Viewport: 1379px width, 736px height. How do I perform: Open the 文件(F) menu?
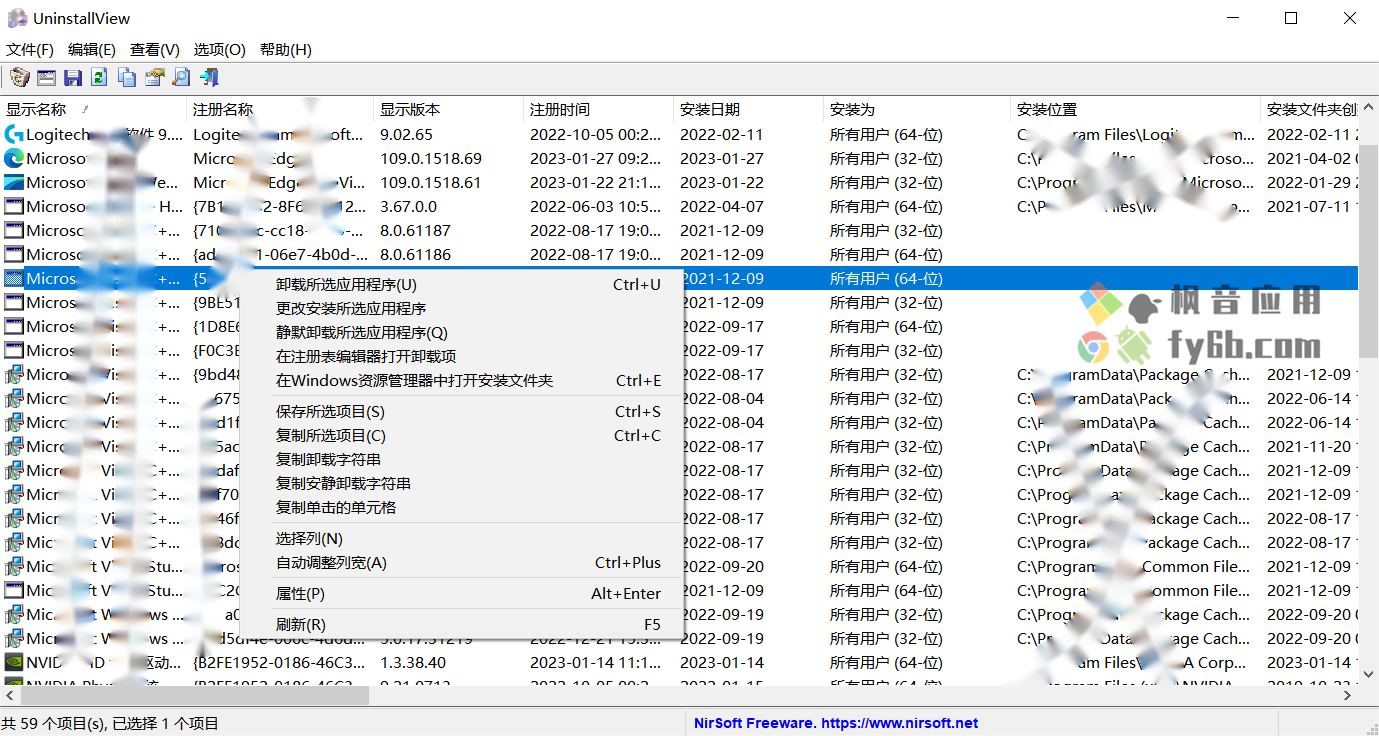[30, 49]
